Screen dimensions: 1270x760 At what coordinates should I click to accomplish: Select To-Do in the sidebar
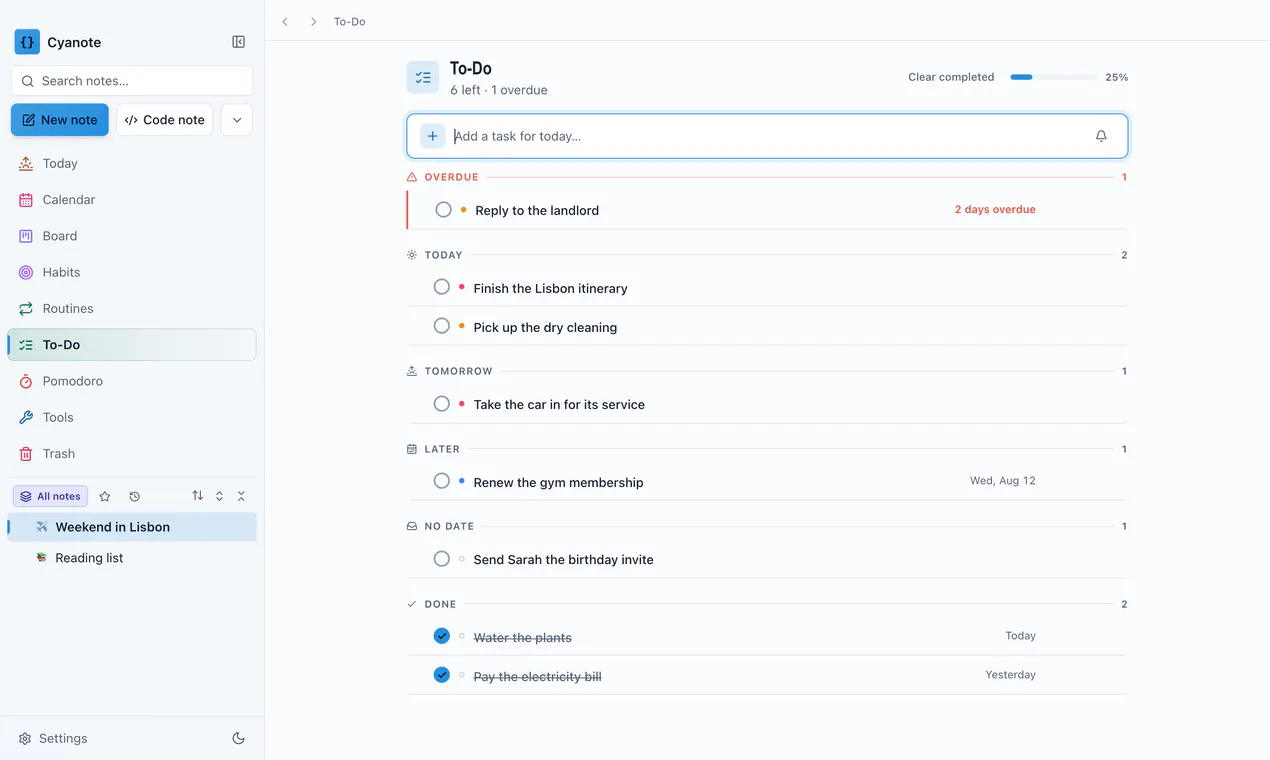(x=132, y=345)
